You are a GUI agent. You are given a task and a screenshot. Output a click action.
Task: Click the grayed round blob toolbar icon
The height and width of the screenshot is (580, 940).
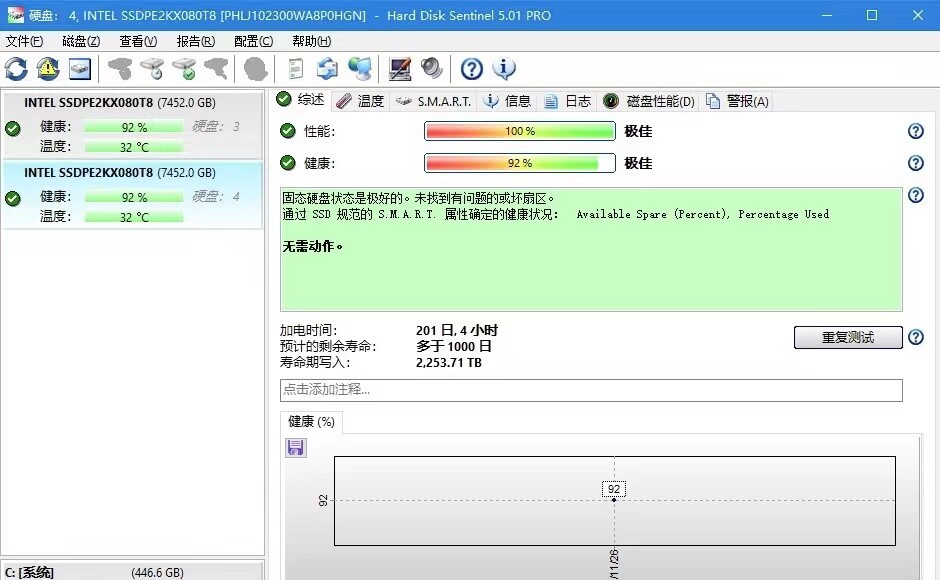[x=255, y=69]
